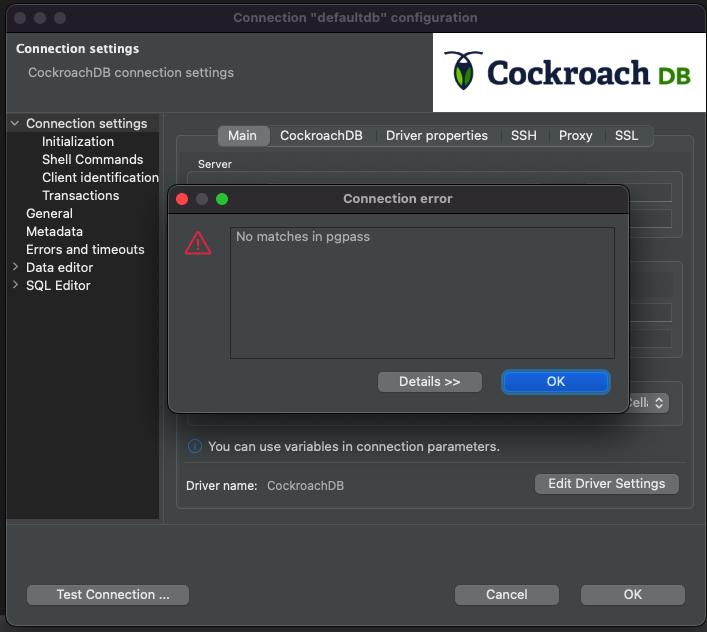
Task: Switch to the CockroachDB tab
Action: click(321, 136)
